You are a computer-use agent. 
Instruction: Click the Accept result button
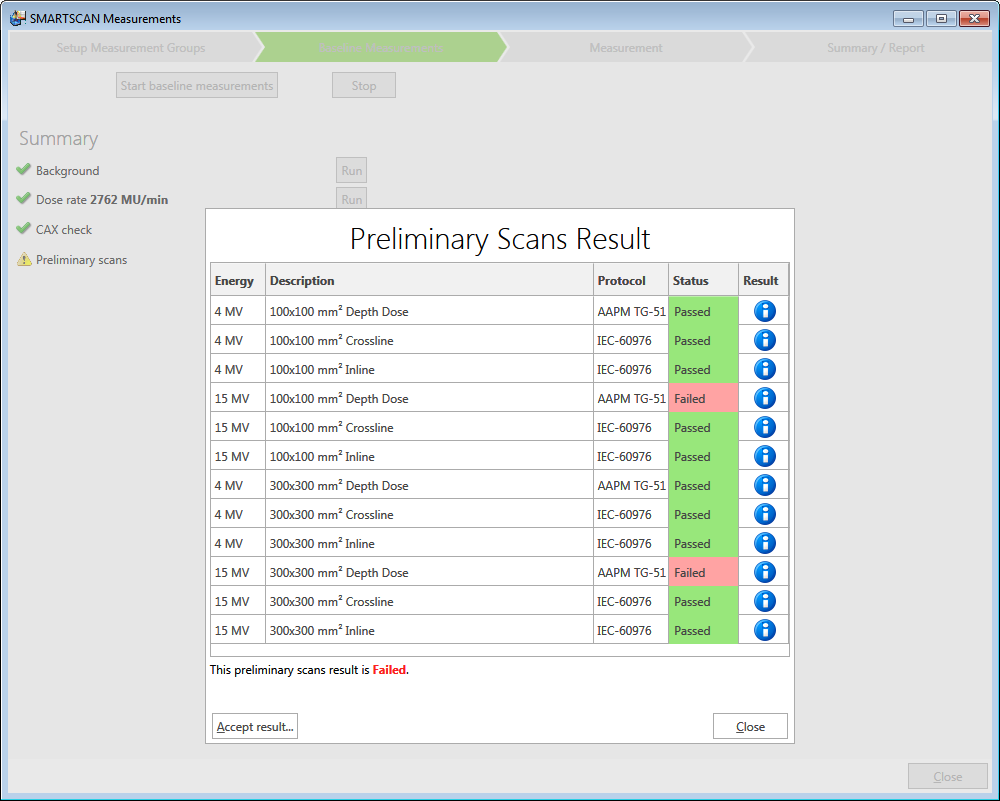254,726
